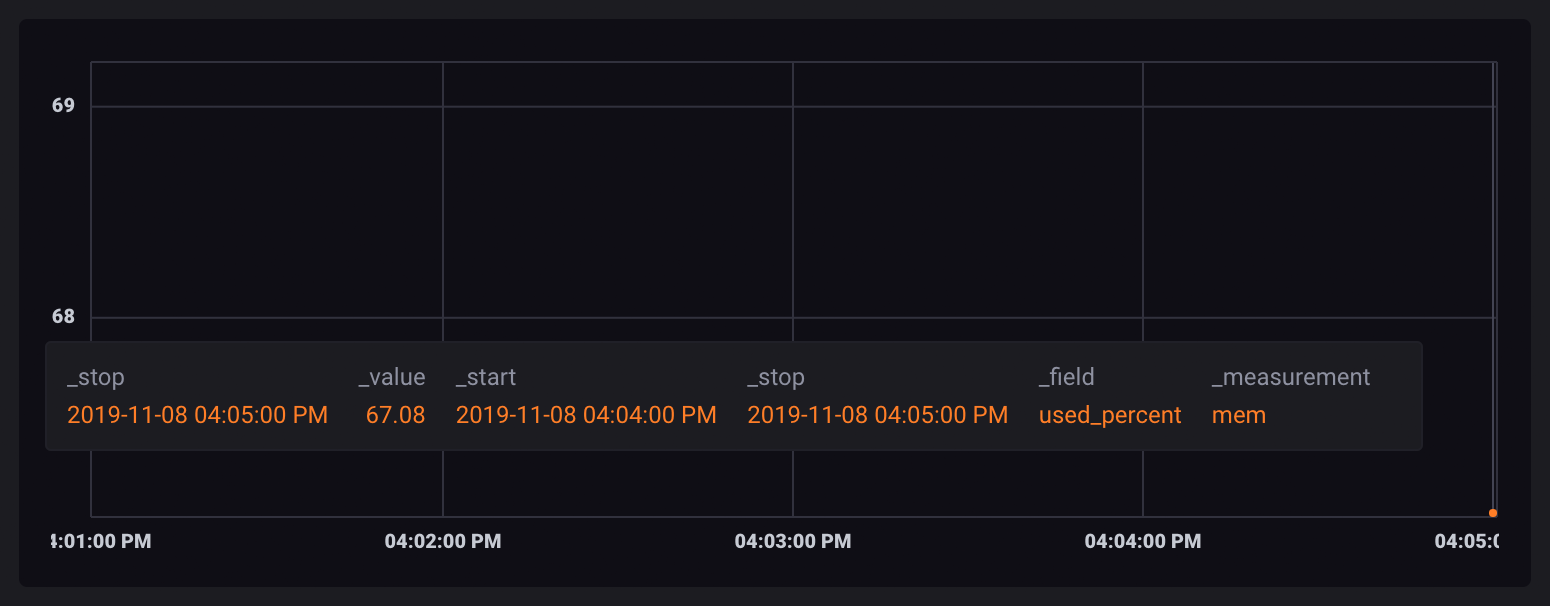Select the mem measurement value

click(1238, 414)
